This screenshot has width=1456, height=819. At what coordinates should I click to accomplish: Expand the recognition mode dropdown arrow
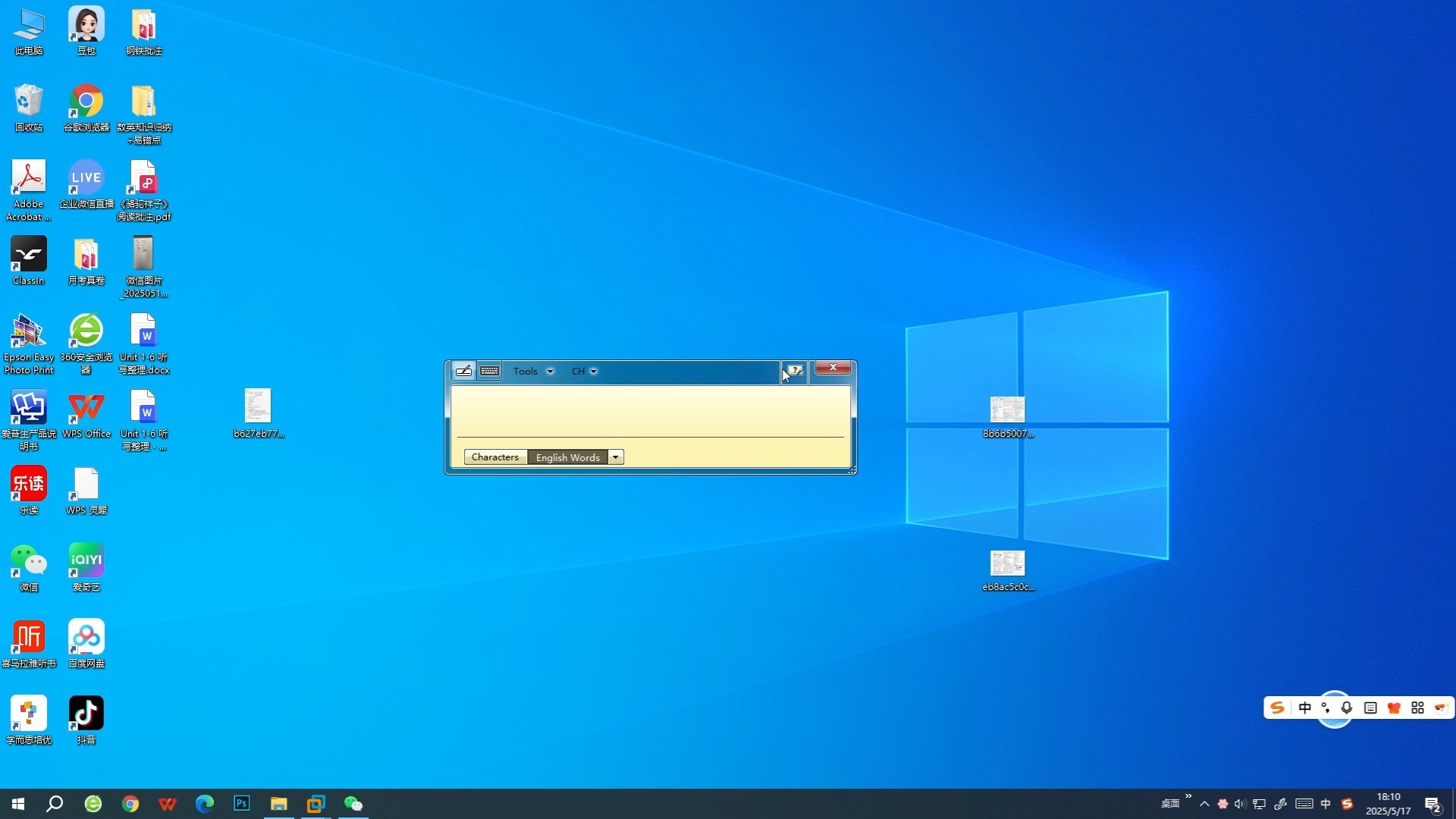[616, 457]
